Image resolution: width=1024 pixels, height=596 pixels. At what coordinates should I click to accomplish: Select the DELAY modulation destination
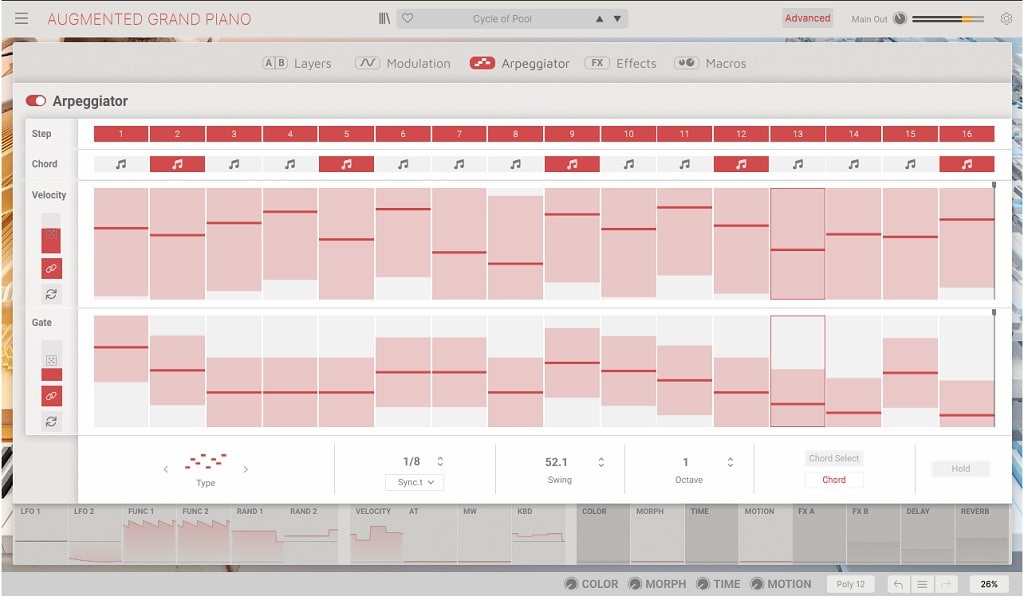coord(928,534)
